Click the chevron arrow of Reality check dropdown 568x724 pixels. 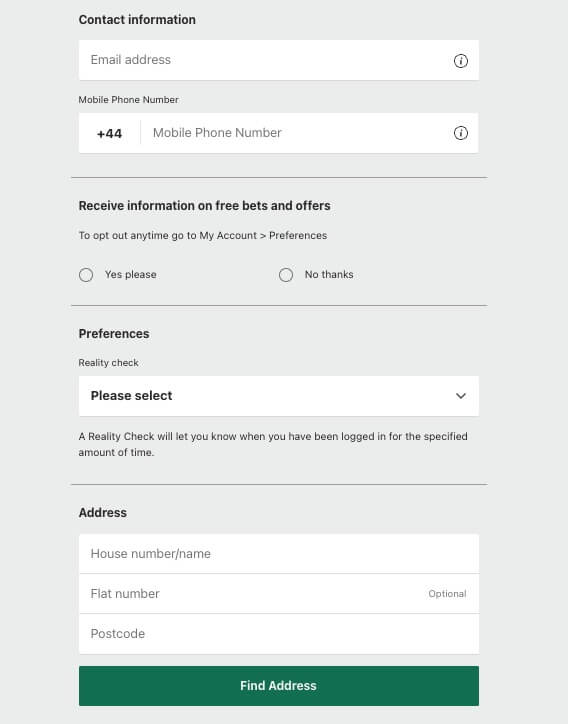tap(460, 396)
